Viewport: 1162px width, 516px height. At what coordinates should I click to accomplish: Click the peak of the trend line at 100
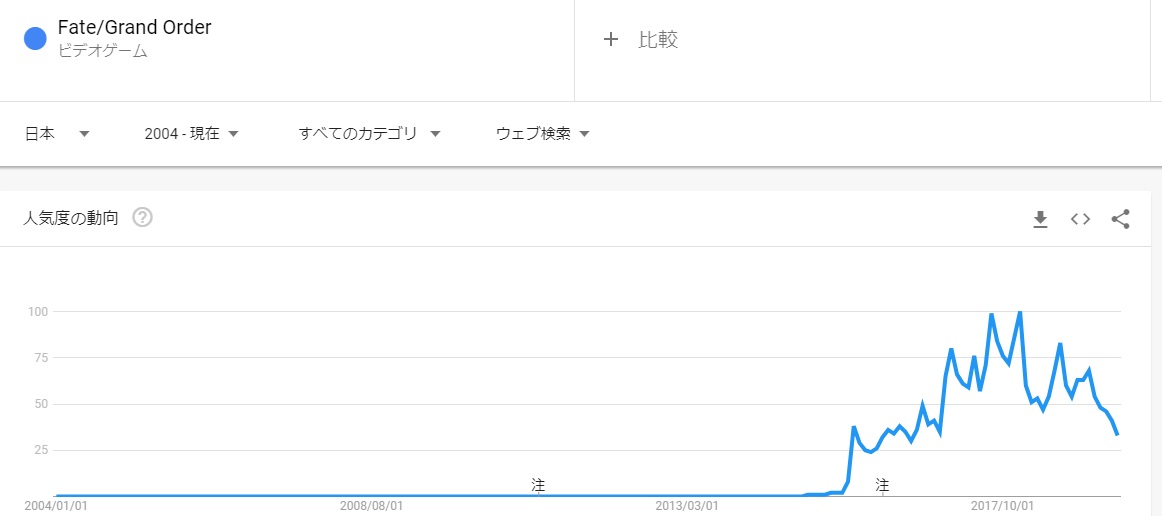1019,313
